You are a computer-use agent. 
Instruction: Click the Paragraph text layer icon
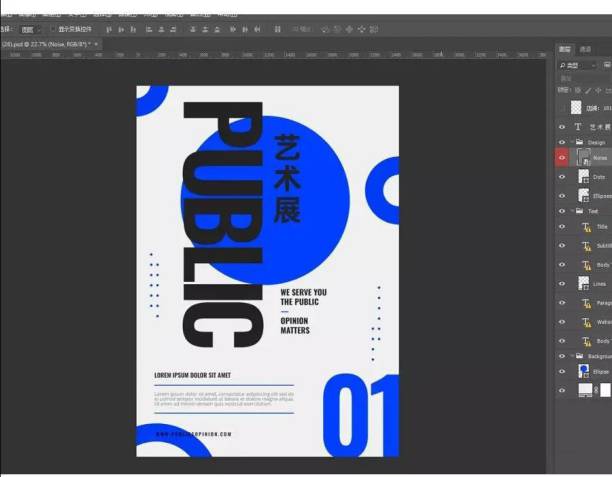coord(586,303)
